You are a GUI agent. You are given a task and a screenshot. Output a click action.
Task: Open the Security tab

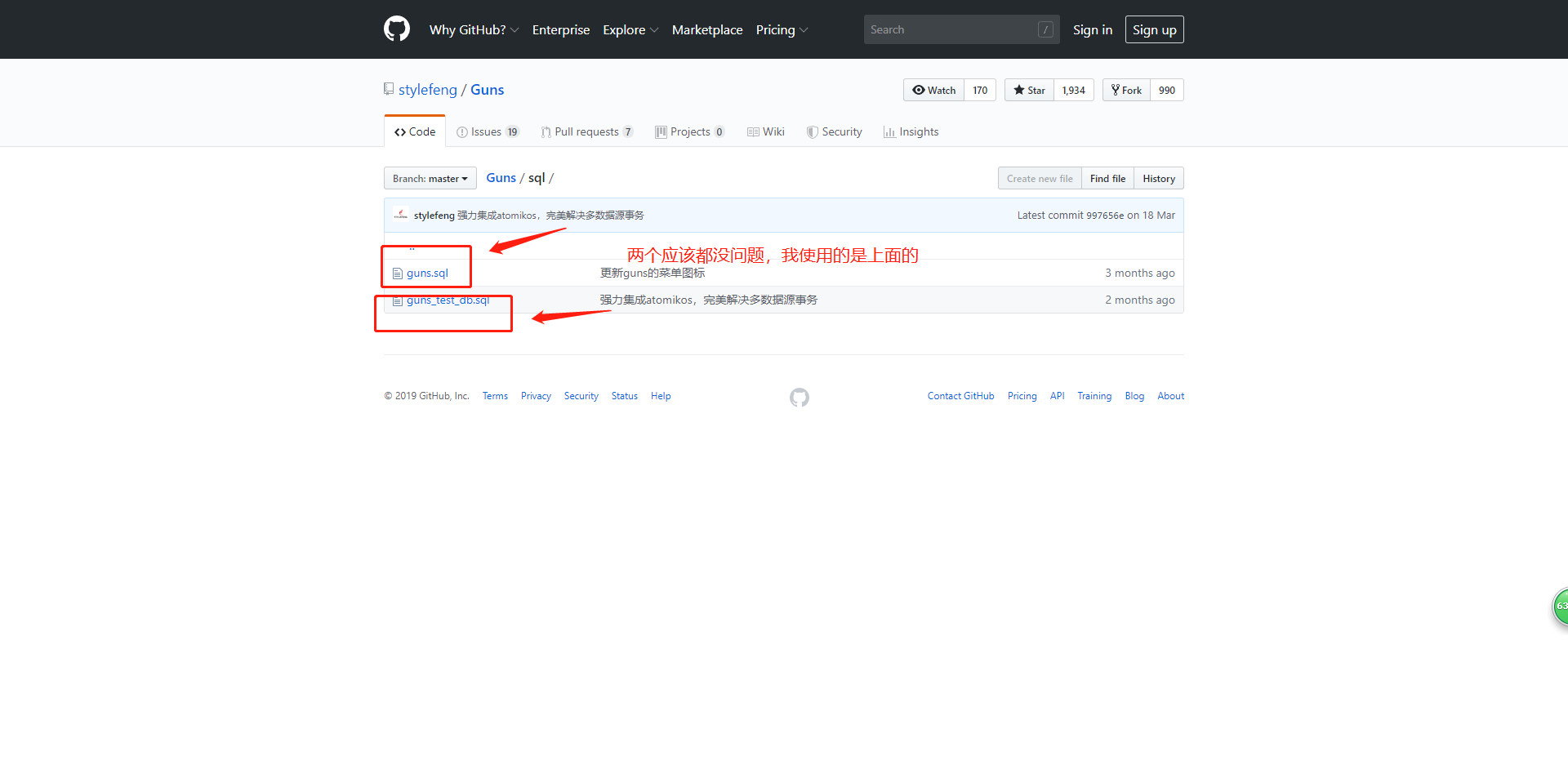(834, 131)
